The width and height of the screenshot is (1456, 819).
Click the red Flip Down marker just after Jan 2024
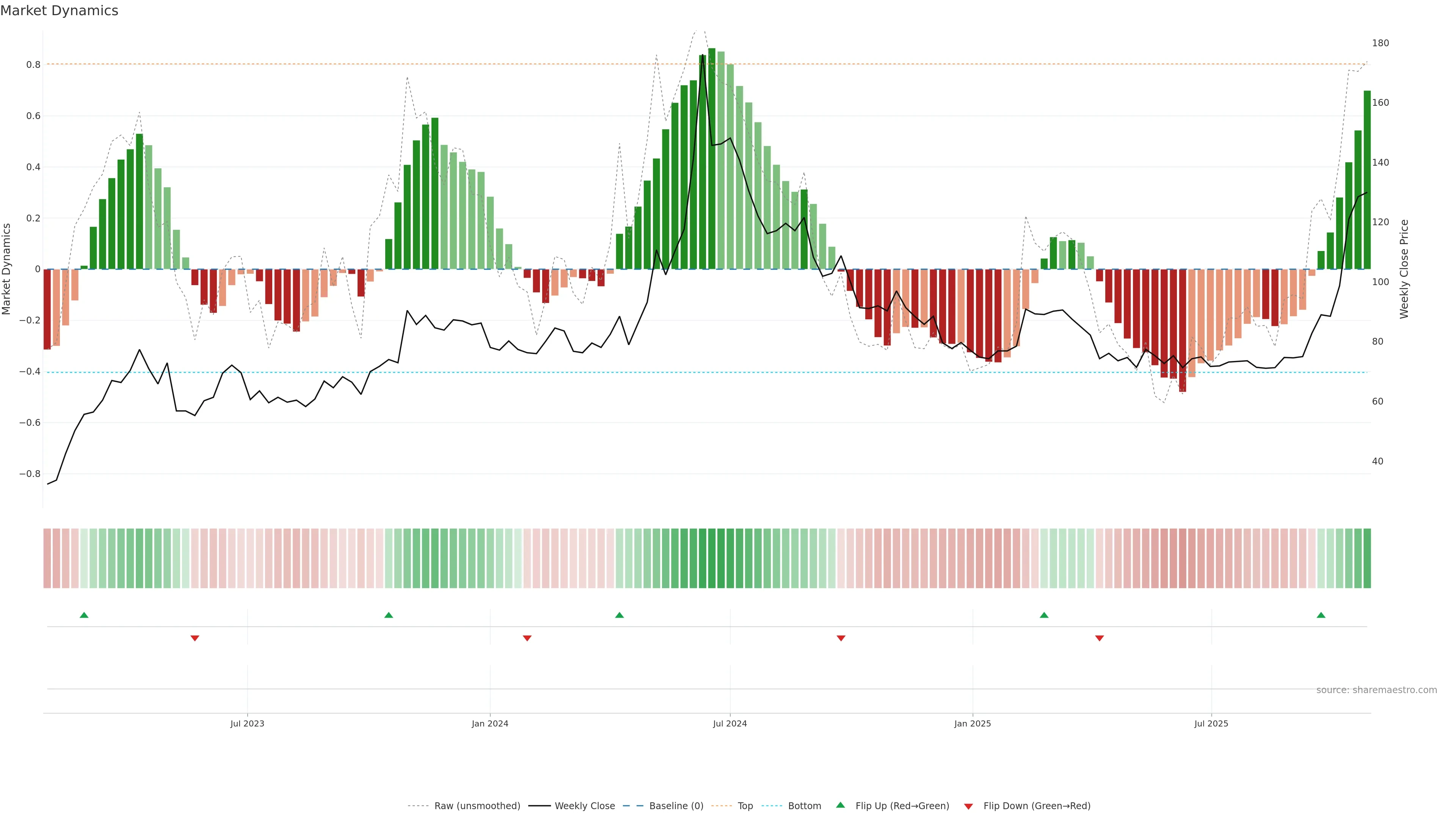click(x=527, y=638)
